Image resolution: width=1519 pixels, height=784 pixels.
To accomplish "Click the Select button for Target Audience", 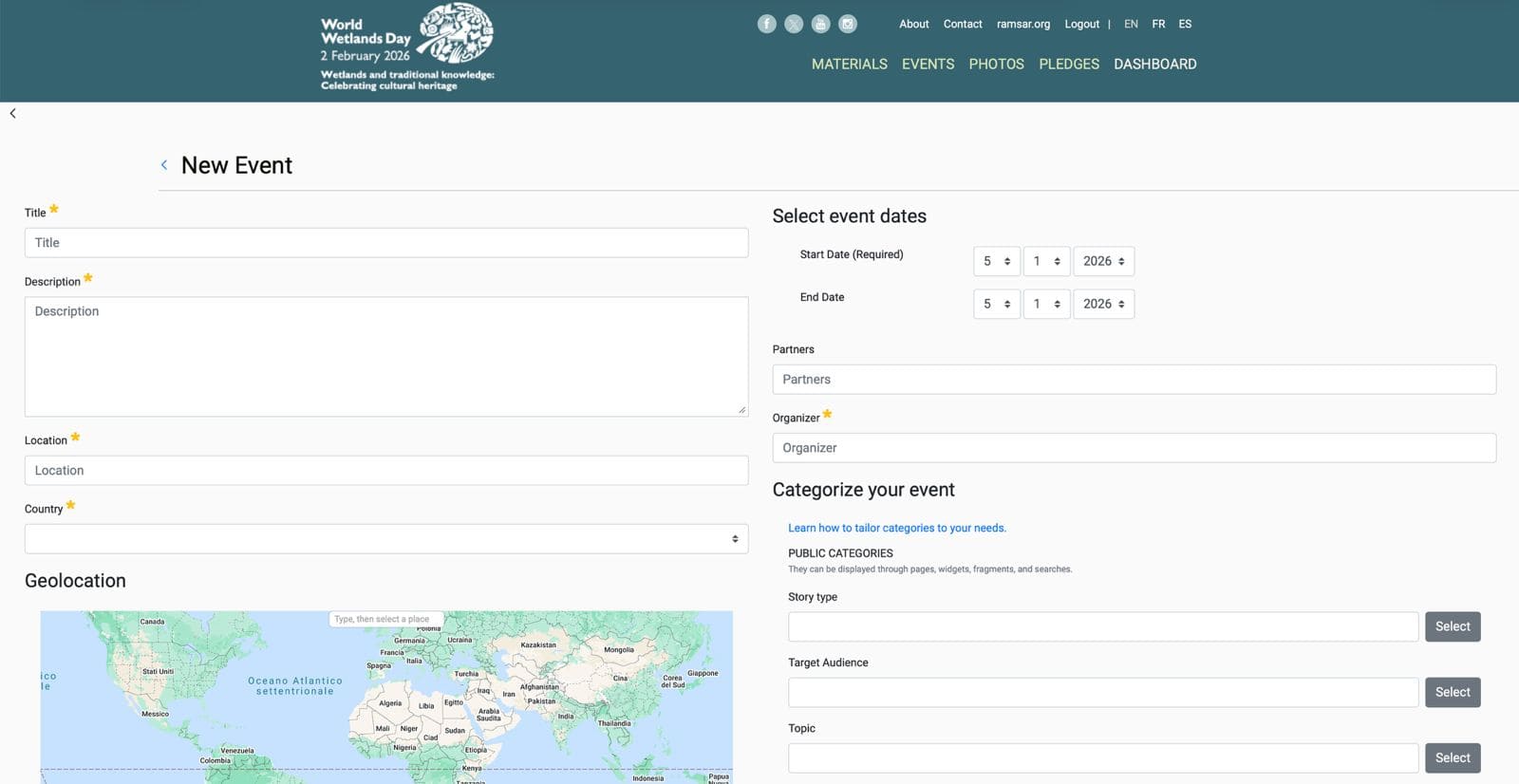I will click(x=1453, y=692).
